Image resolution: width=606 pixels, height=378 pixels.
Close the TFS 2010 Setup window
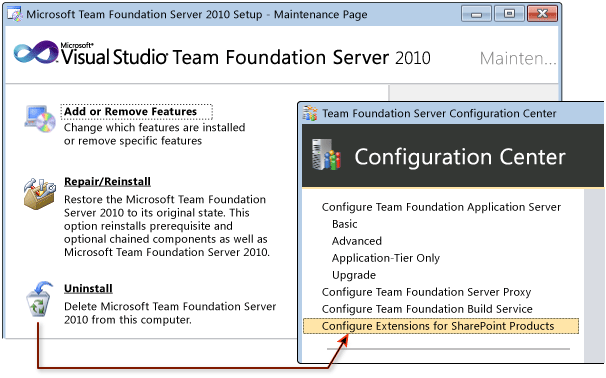coord(542,14)
